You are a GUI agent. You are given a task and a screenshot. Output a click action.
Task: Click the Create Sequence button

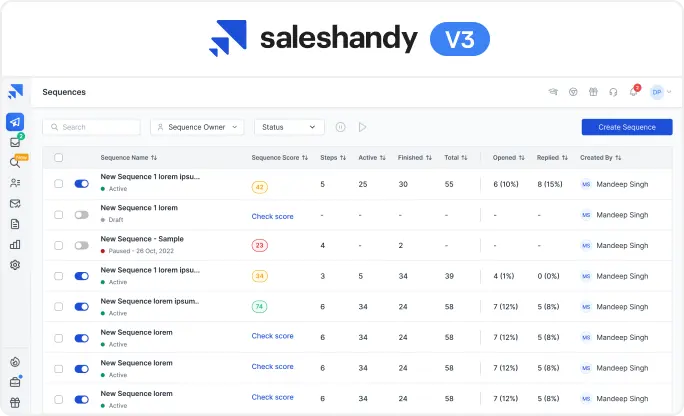pyautogui.click(x=626, y=127)
